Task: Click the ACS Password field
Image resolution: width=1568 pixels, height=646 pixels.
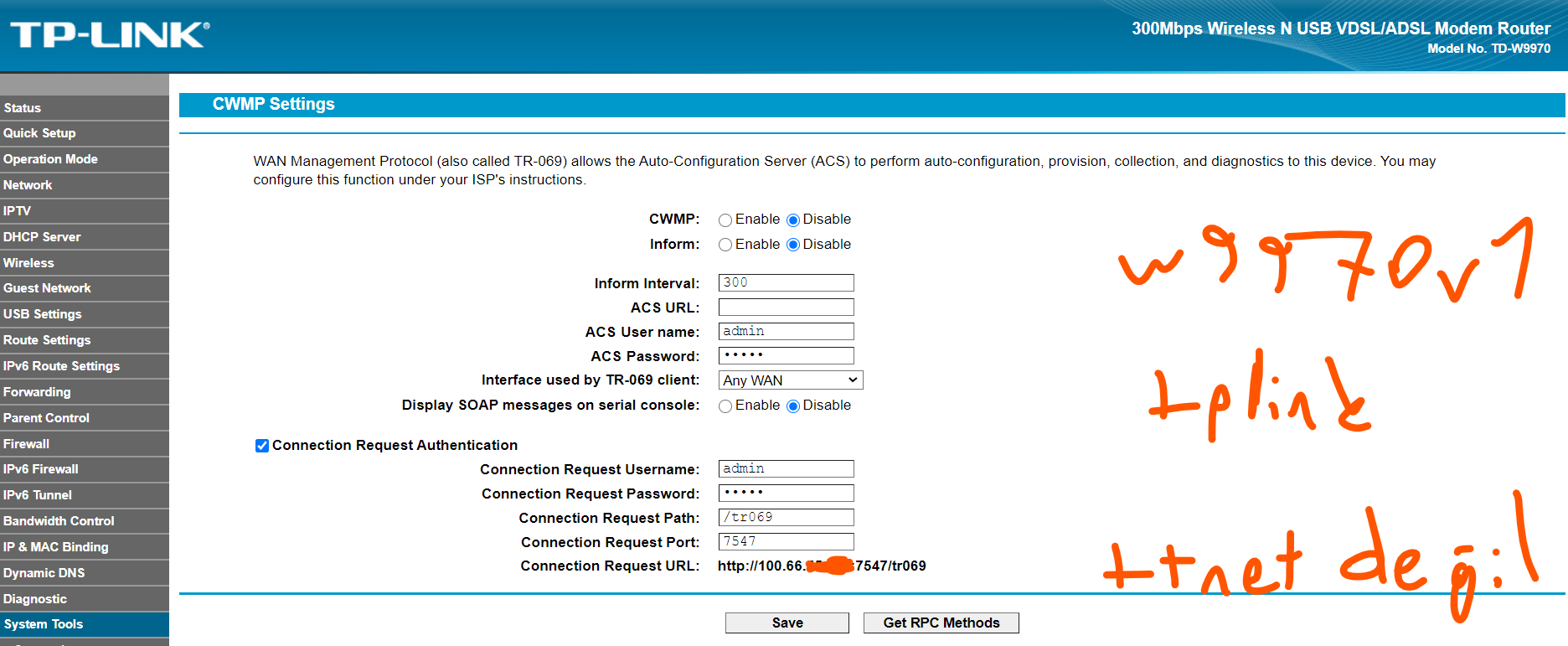Action: coord(787,356)
